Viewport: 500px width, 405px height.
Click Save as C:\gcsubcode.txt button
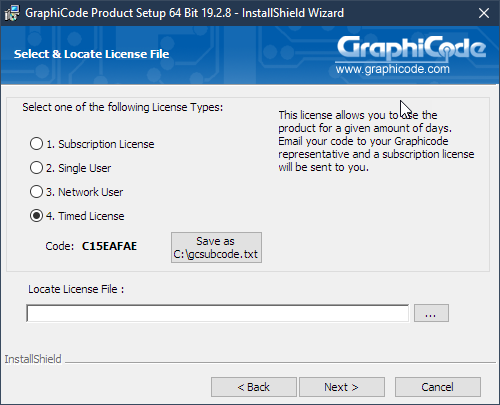[216, 248]
